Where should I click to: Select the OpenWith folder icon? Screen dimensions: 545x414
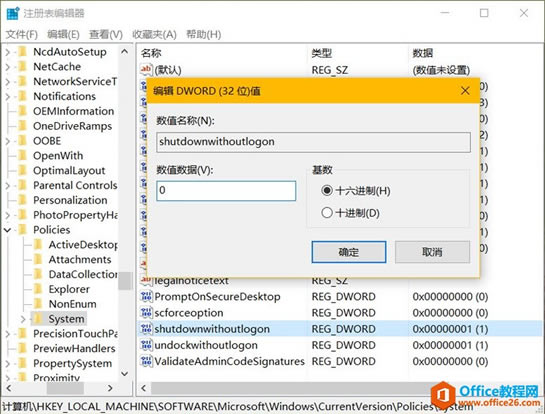tap(23, 155)
